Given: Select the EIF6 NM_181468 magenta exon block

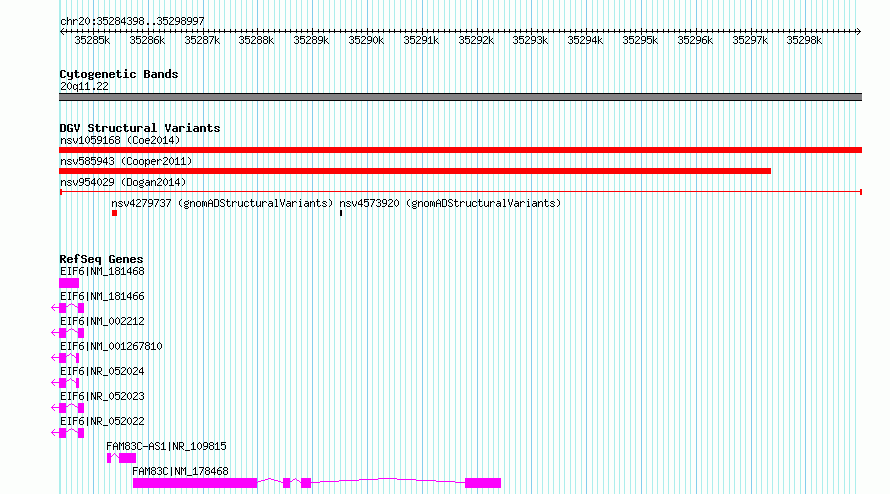Looking at the screenshot, I should coord(69,283).
